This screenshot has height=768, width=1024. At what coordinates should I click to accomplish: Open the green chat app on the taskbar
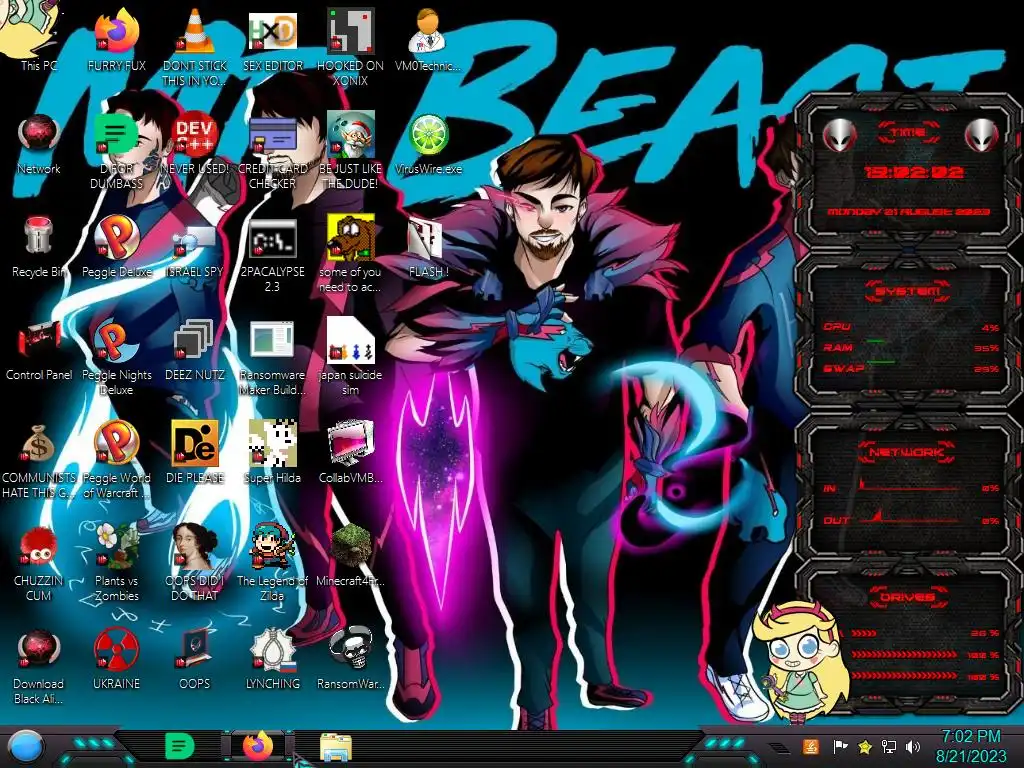coord(180,746)
